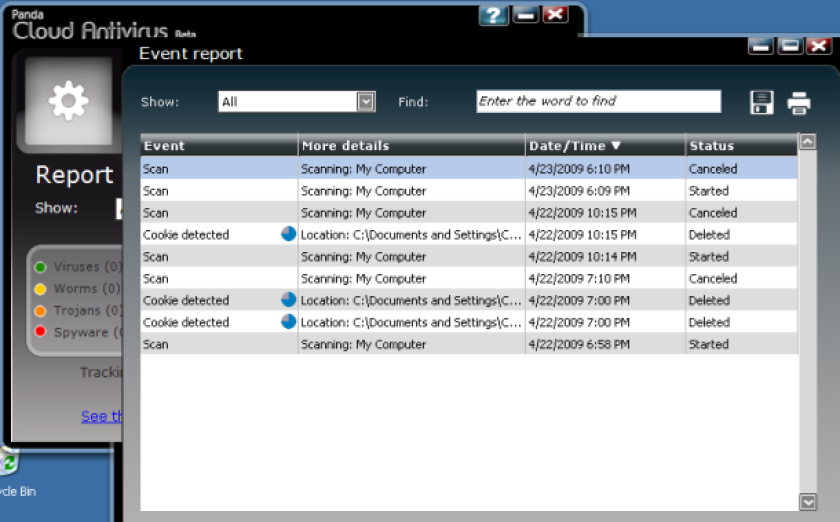Select the 4/22/2009 6:58 PM Started row

click(x=469, y=344)
